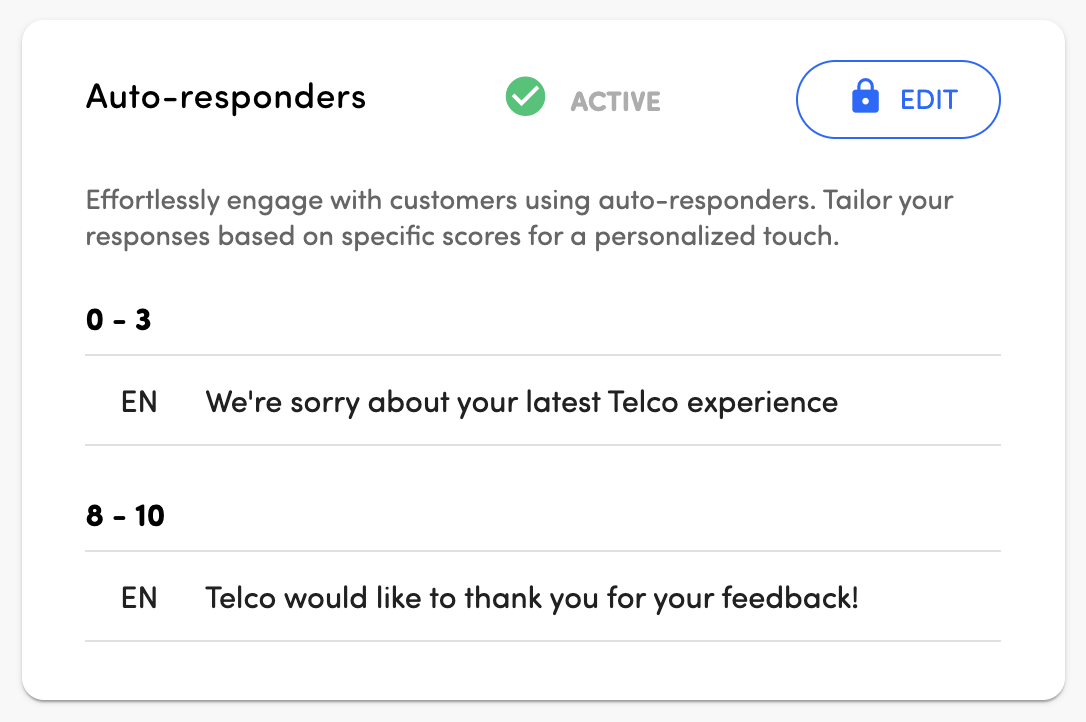Click the lock icon on the Edit button
The image size is (1086, 722).
pyautogui.click(x=863, y=99)
